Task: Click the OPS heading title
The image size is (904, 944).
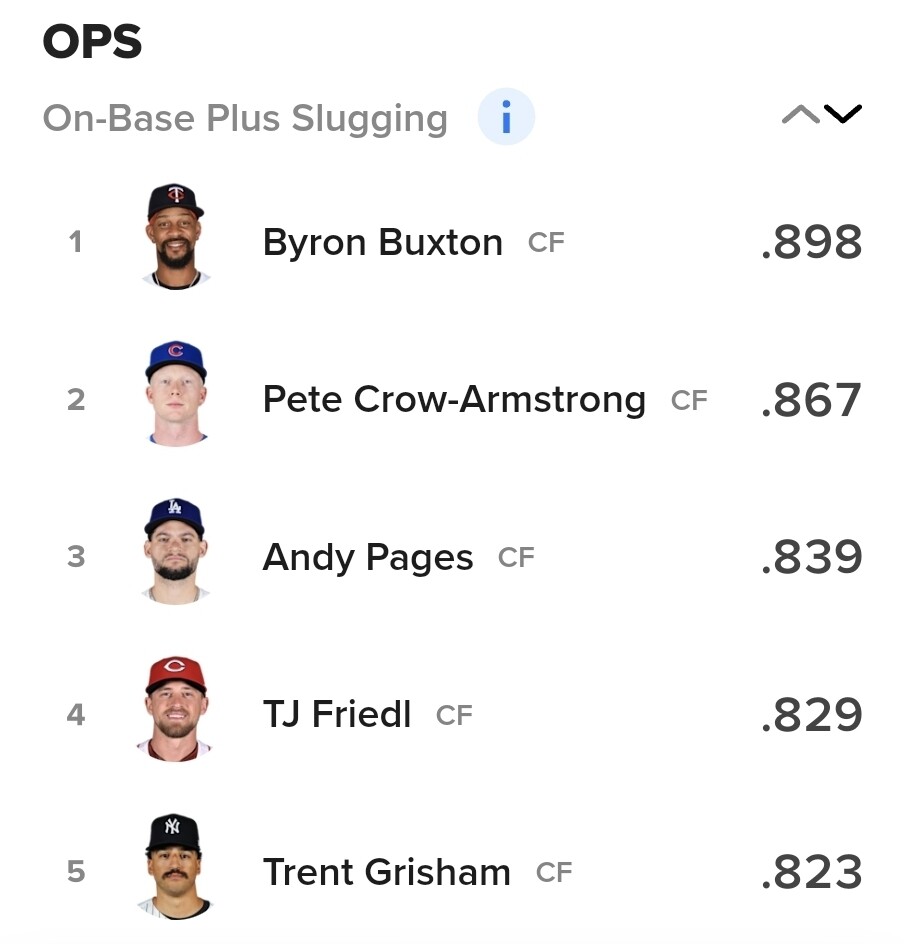Action: (93, 42)
